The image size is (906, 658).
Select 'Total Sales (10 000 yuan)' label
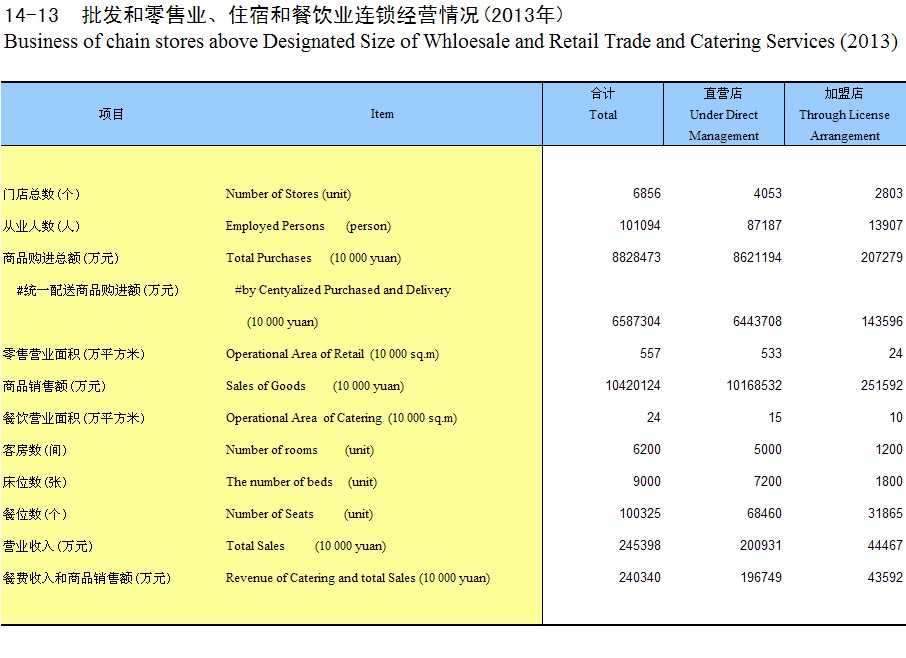pyautogui.click(x=306, y=546)
